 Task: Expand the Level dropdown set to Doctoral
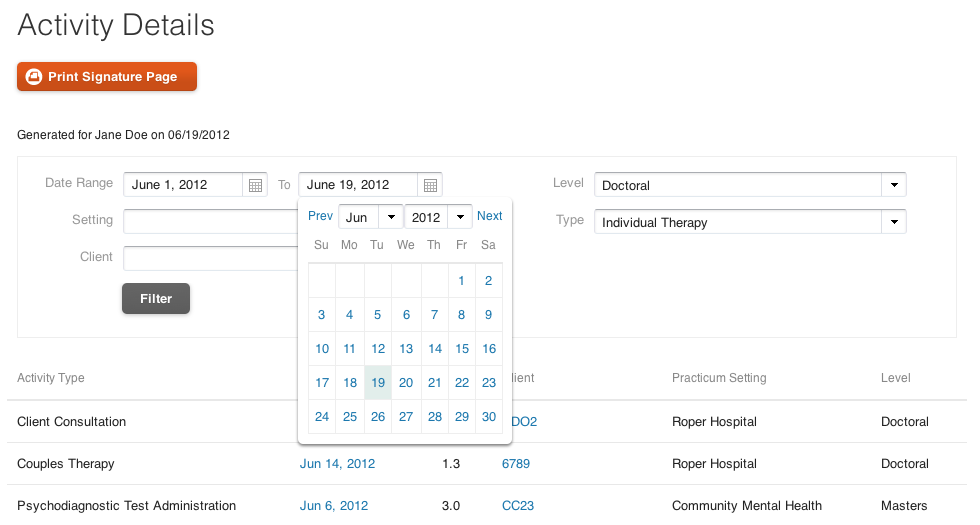click(x=750, y=185)
